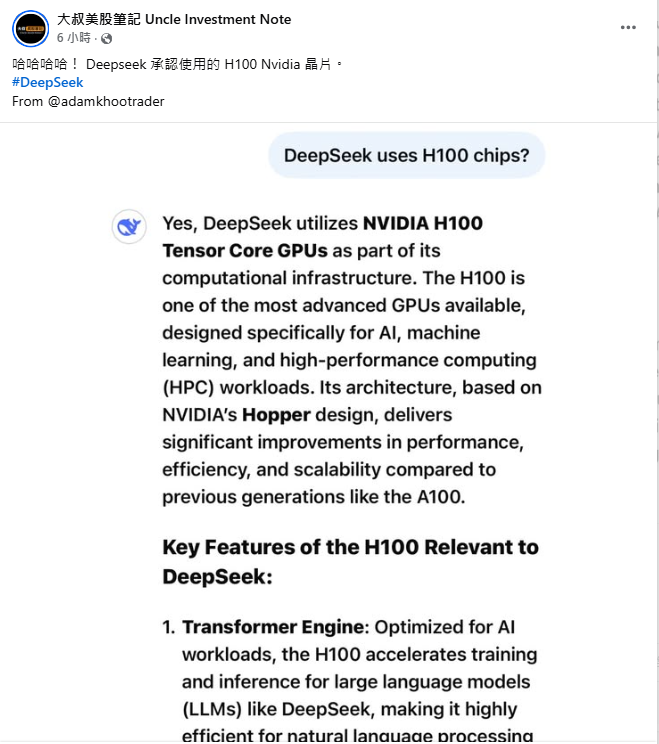
Task: Click the 'Key Features of the H100' heading
Action: pos(350,562)
